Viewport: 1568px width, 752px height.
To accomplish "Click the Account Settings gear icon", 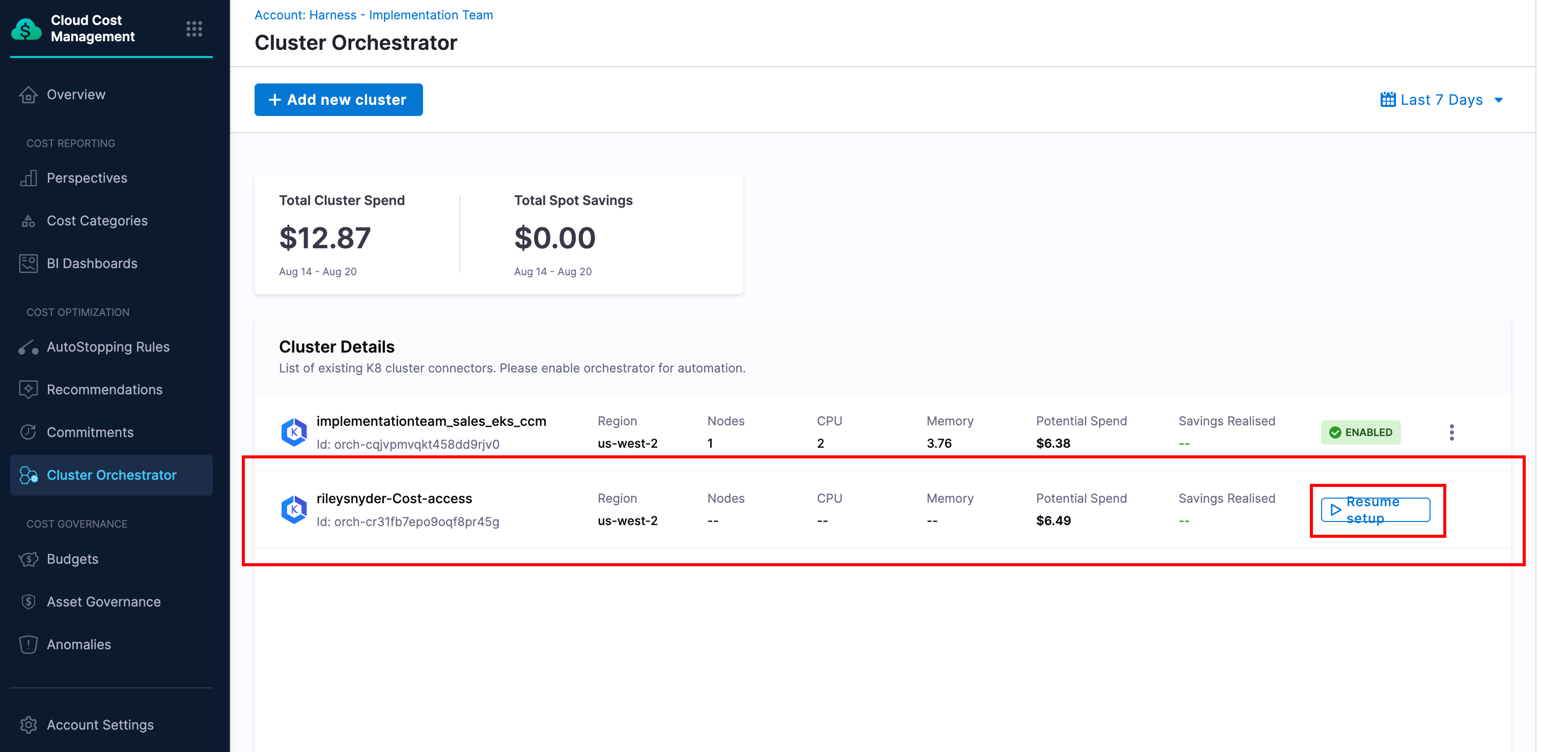I will tap(28, 725).
